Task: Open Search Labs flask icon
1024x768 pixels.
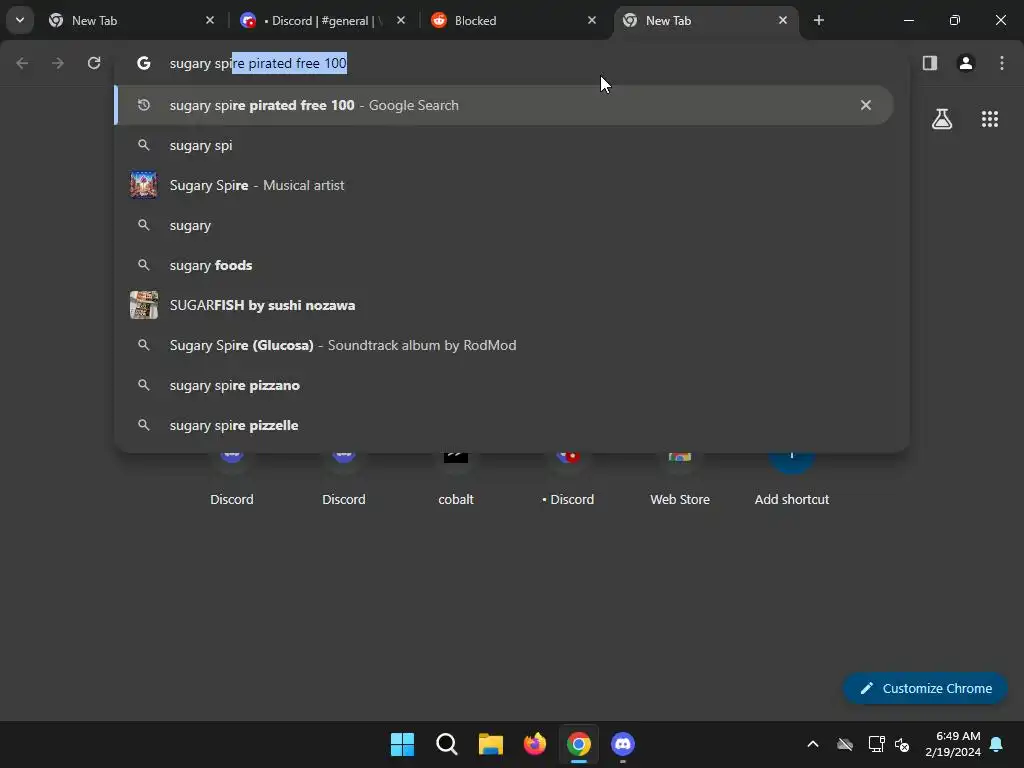Action: (x=942, y=119)
